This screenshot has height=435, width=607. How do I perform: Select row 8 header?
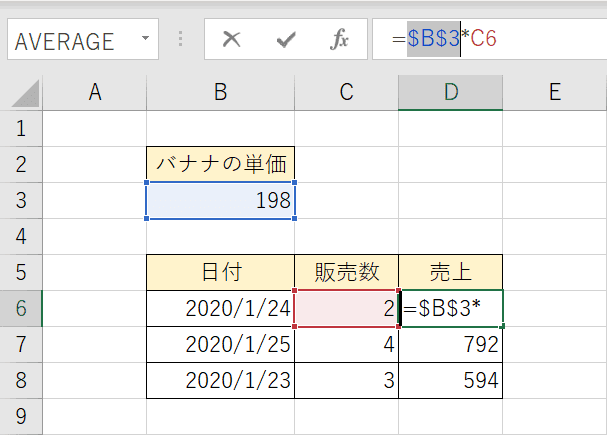click(21, 380)
